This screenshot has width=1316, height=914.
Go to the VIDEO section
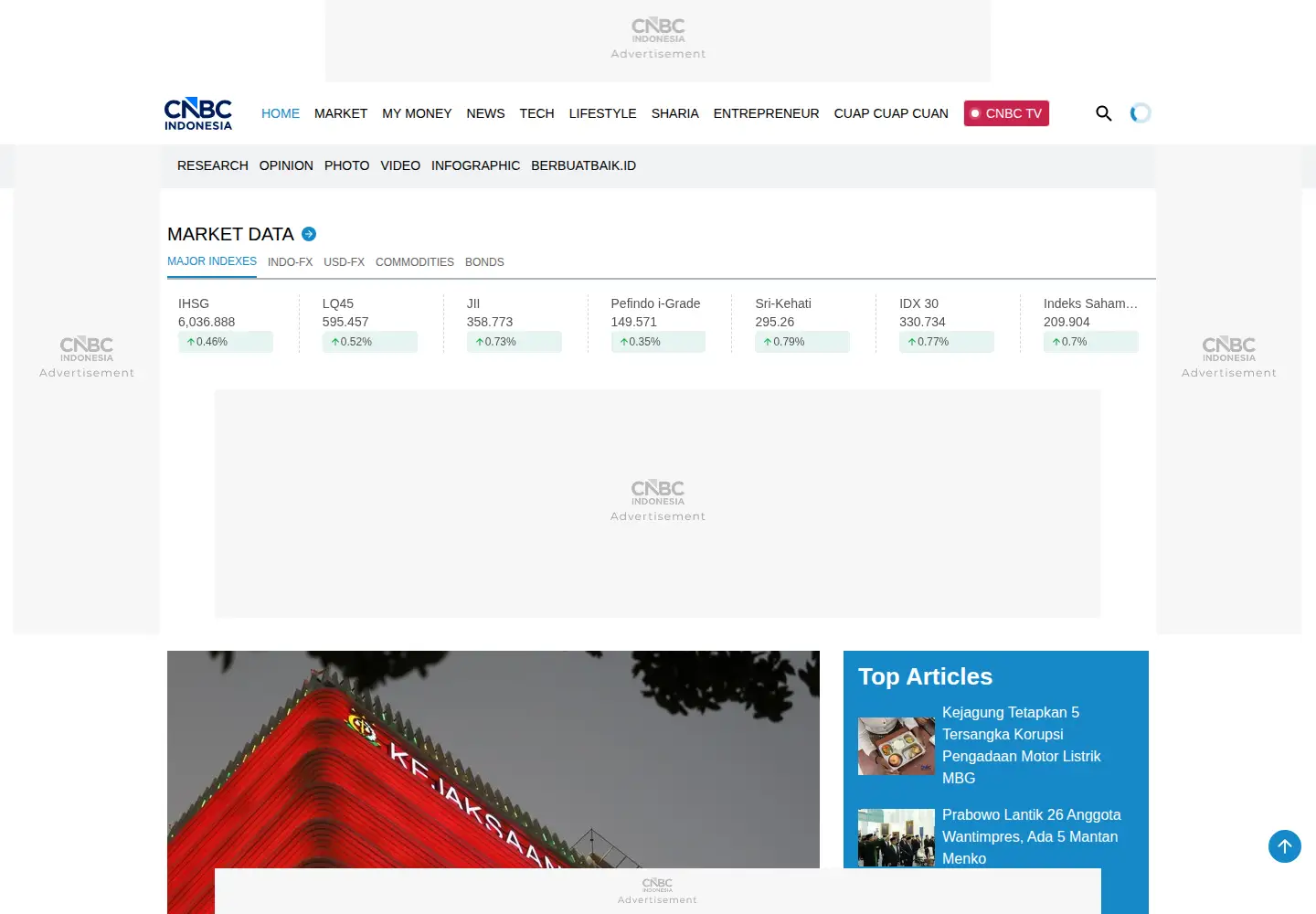click(400, 165)
